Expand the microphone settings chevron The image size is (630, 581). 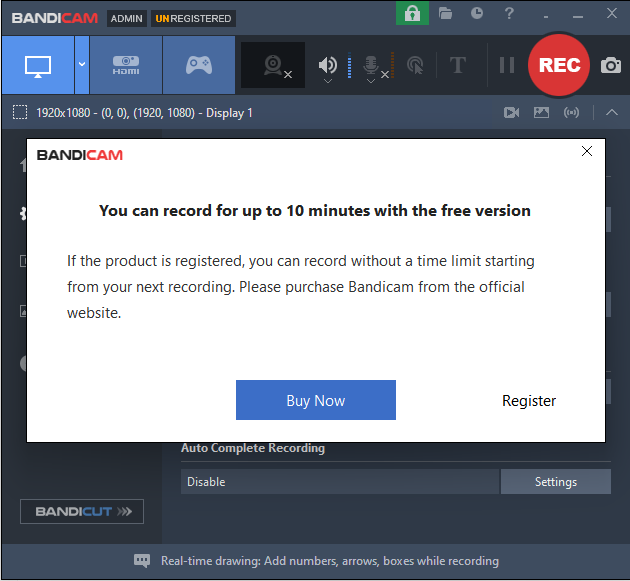(x=371, y=81)
